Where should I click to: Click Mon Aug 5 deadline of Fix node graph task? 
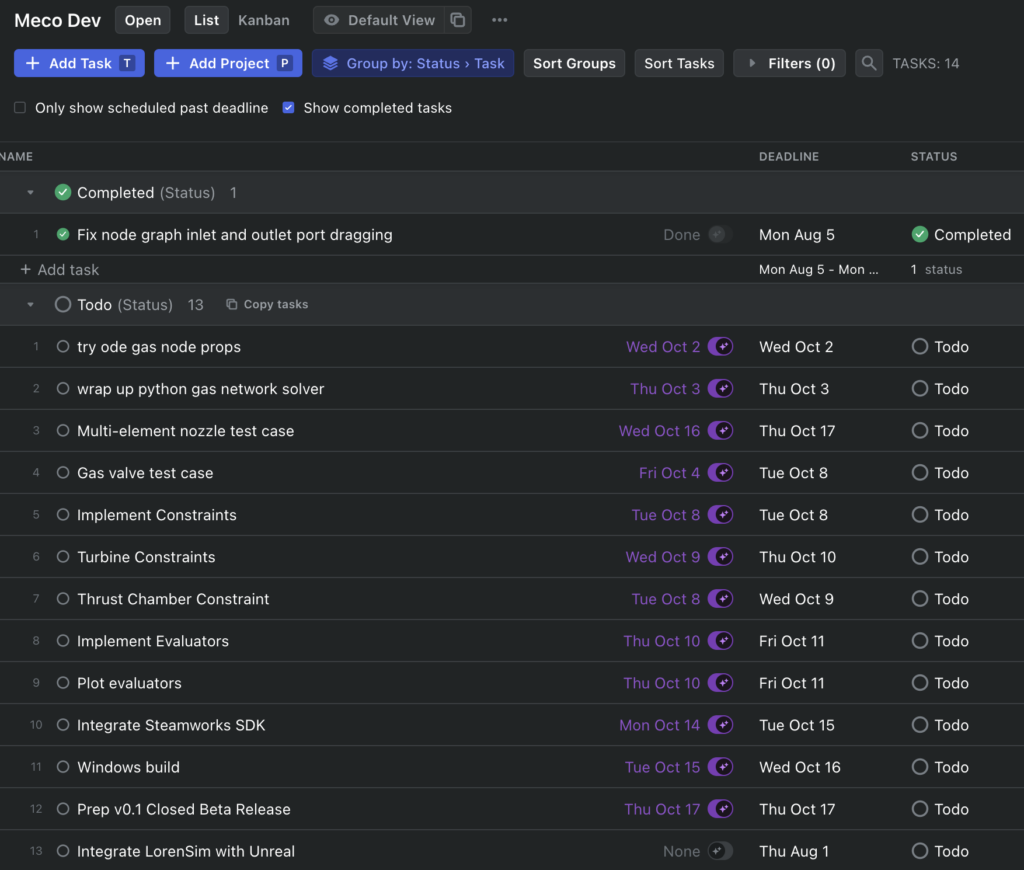click(x=797, y=234)
